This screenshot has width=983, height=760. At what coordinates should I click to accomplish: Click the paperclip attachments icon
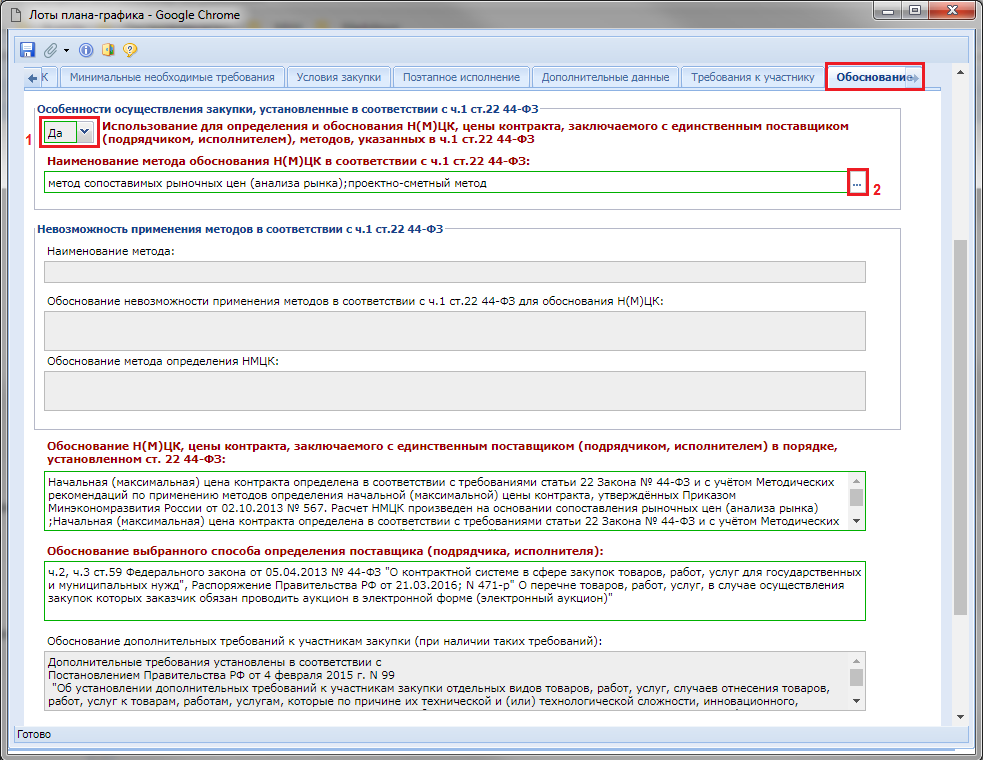pyautogui.click(x=50, y=49)
